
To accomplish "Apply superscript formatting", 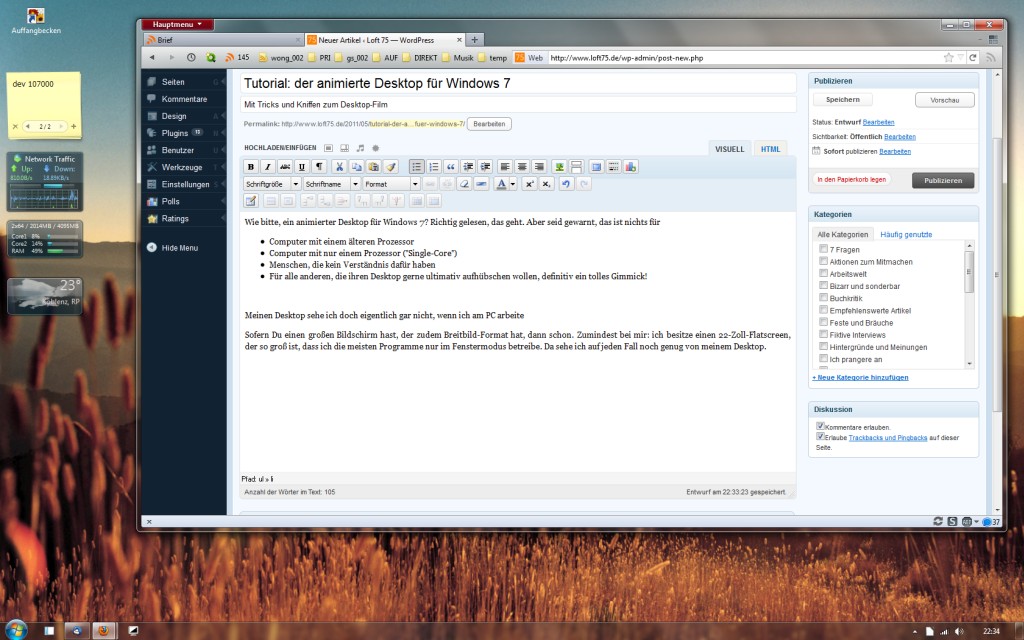I will pos(529,184).
